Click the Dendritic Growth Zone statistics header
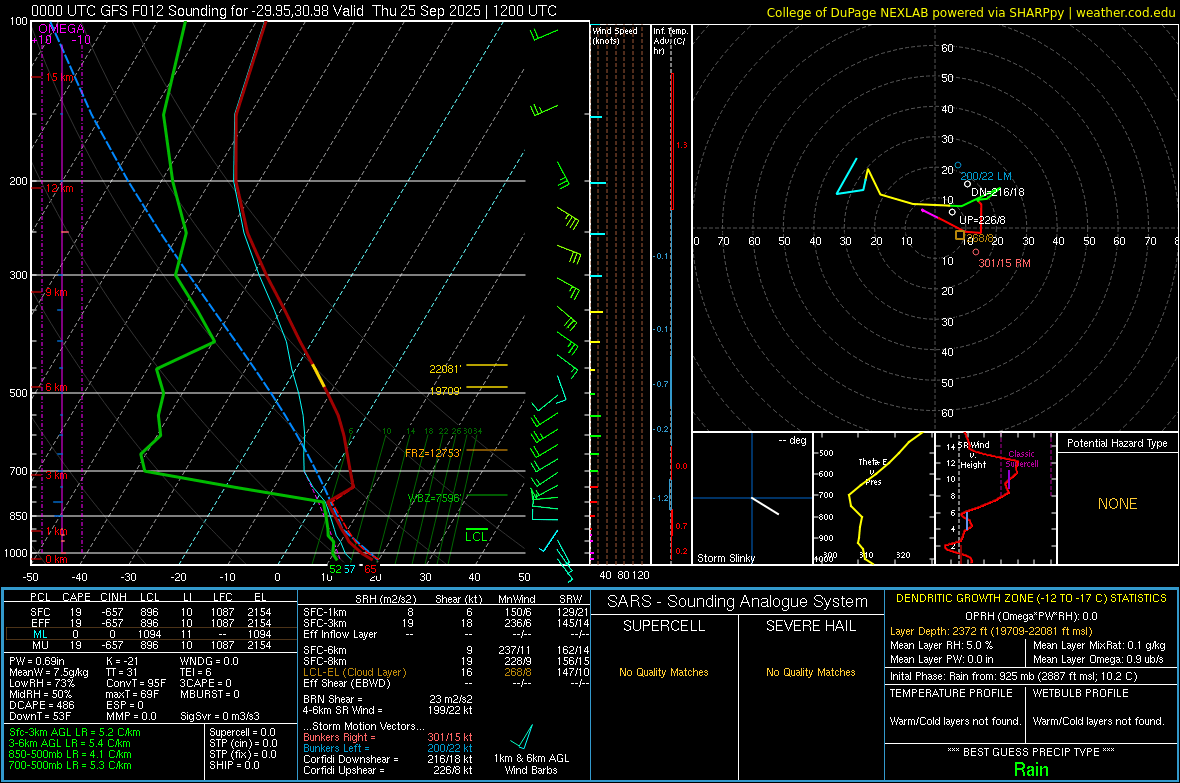Viewport: 1180px width, 783px height. point(1031,599)
